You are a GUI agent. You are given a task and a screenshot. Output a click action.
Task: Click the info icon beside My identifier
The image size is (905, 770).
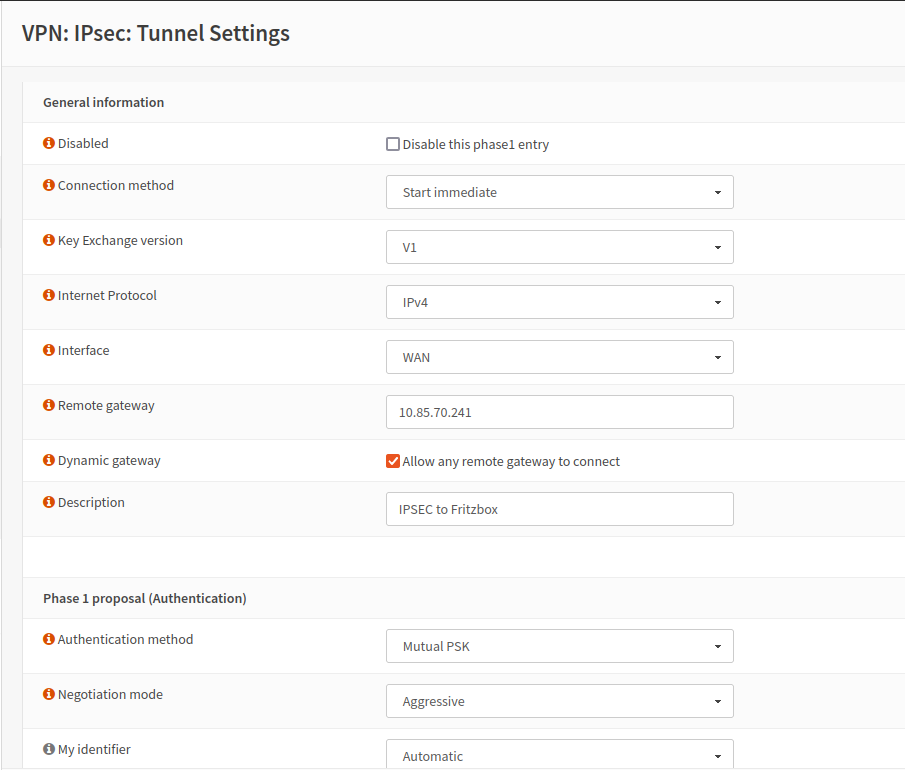tap(48, 749)
